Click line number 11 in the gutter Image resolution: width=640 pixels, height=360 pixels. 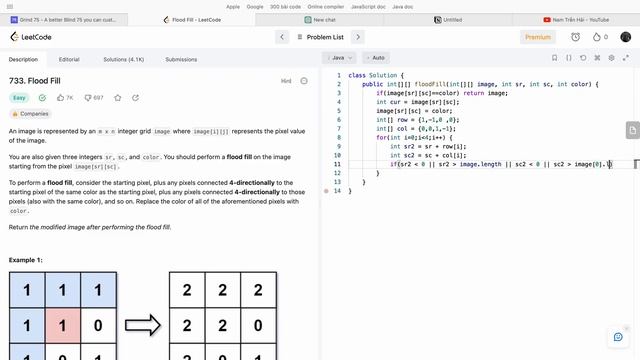pyautogui.click(x=337, y=164)
